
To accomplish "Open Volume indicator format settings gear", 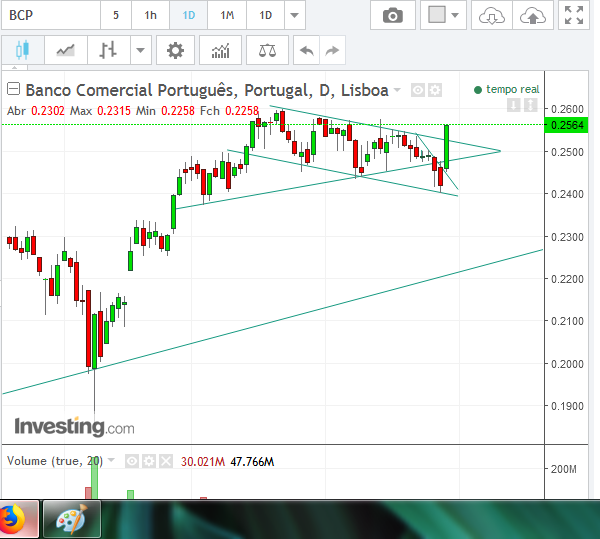I will (149, 461).
